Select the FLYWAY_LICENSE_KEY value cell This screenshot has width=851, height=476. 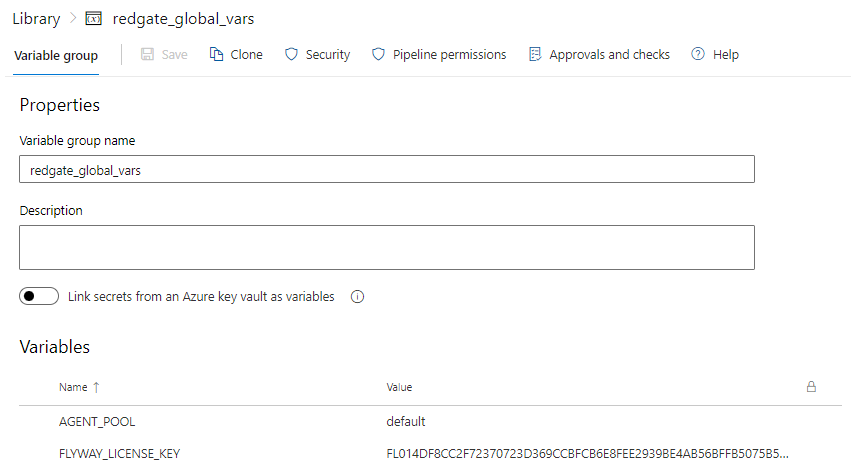pos(587,454)
